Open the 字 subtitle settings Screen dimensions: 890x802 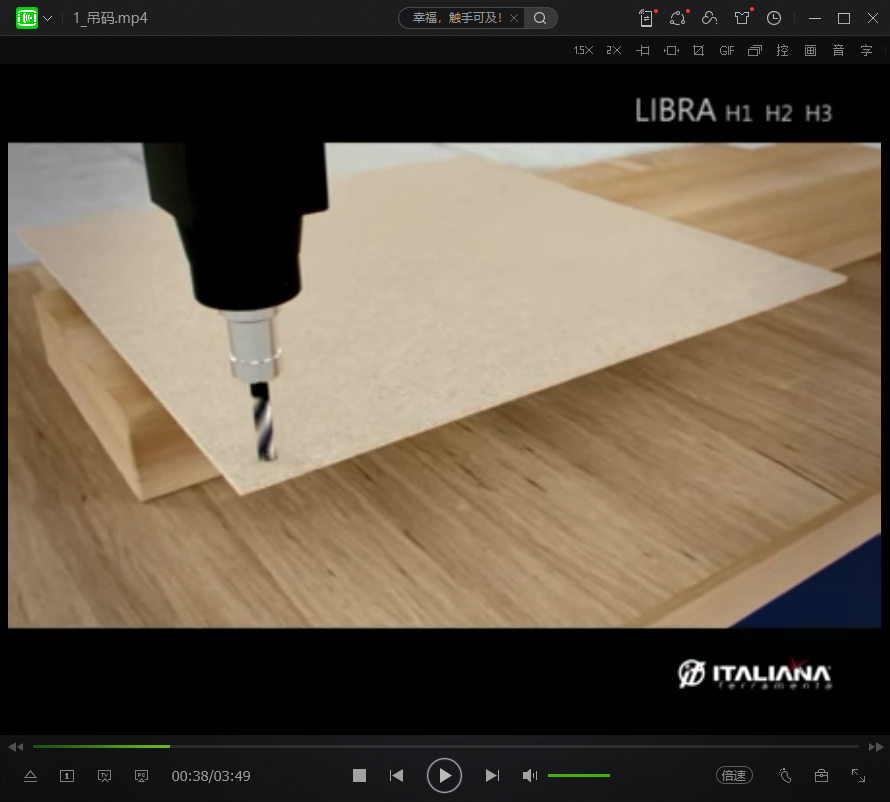click(866, 51)
